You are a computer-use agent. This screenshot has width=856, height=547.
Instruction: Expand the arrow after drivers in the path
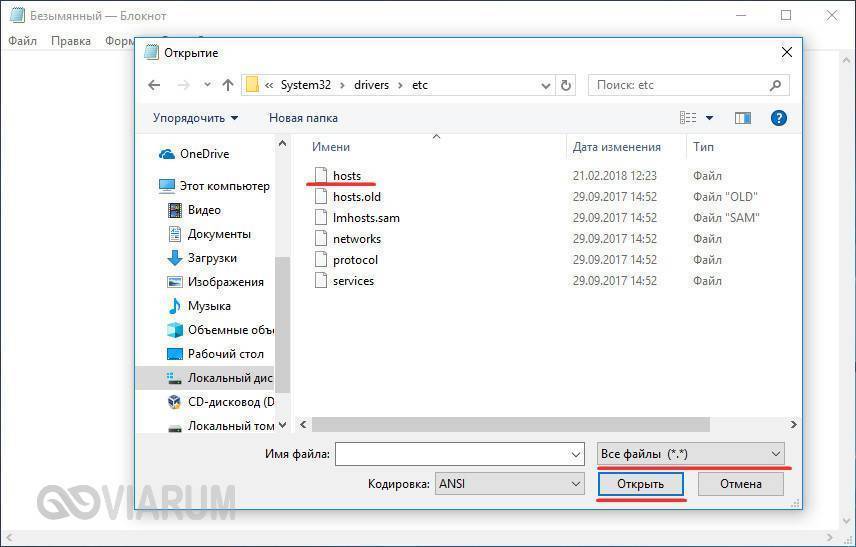[401, 85]
